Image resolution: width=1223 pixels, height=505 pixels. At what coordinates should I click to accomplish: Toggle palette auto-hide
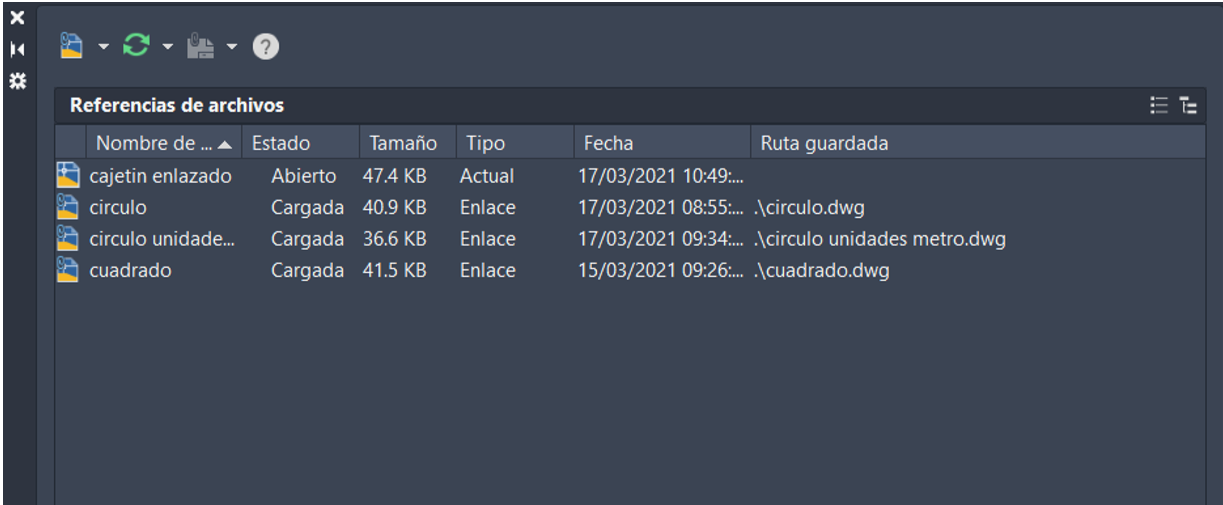click(17, 49)
